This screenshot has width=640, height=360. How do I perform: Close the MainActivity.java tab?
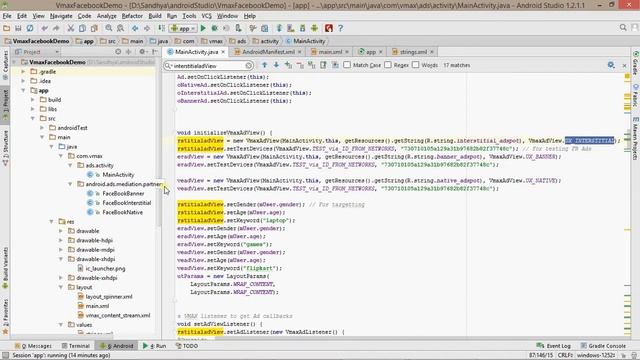pos(223,52)
